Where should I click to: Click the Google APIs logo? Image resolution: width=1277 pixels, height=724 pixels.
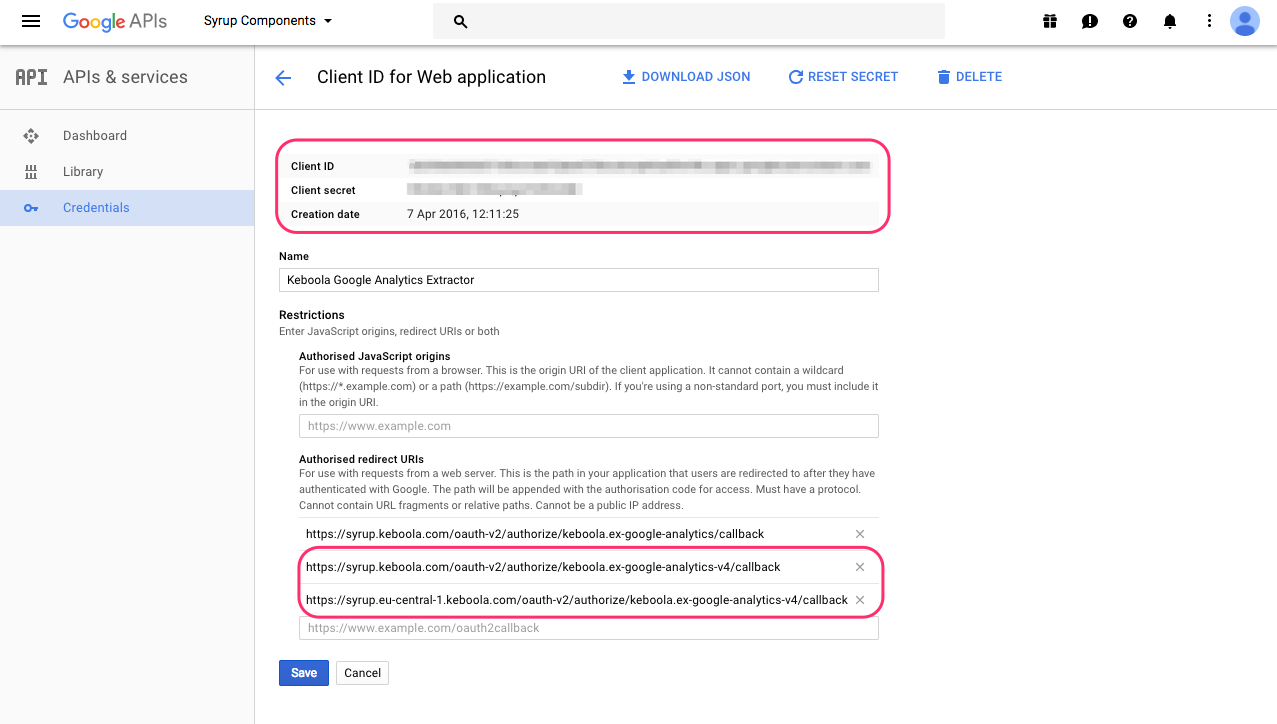pyautogui.click(x=115, y=21)
